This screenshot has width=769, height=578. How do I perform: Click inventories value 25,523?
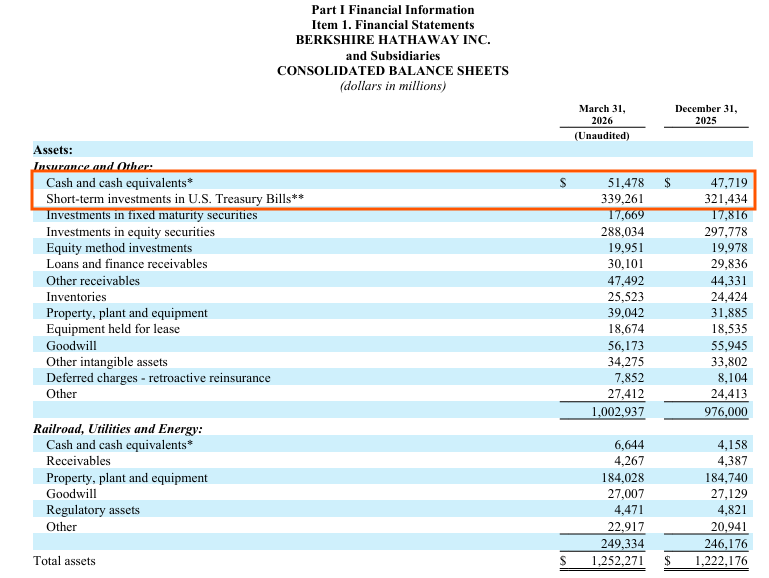626,297
